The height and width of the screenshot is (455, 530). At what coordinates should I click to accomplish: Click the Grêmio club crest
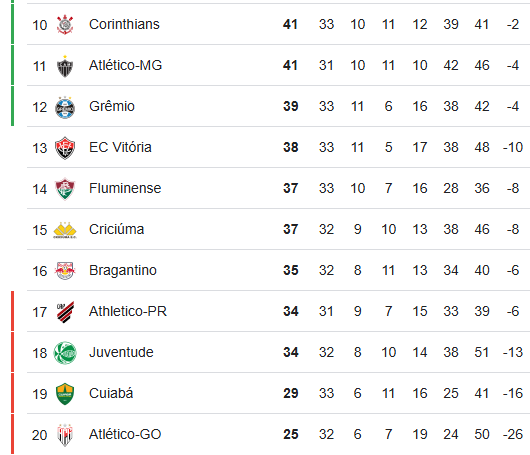pyautogui.click(x=65, y=107)
